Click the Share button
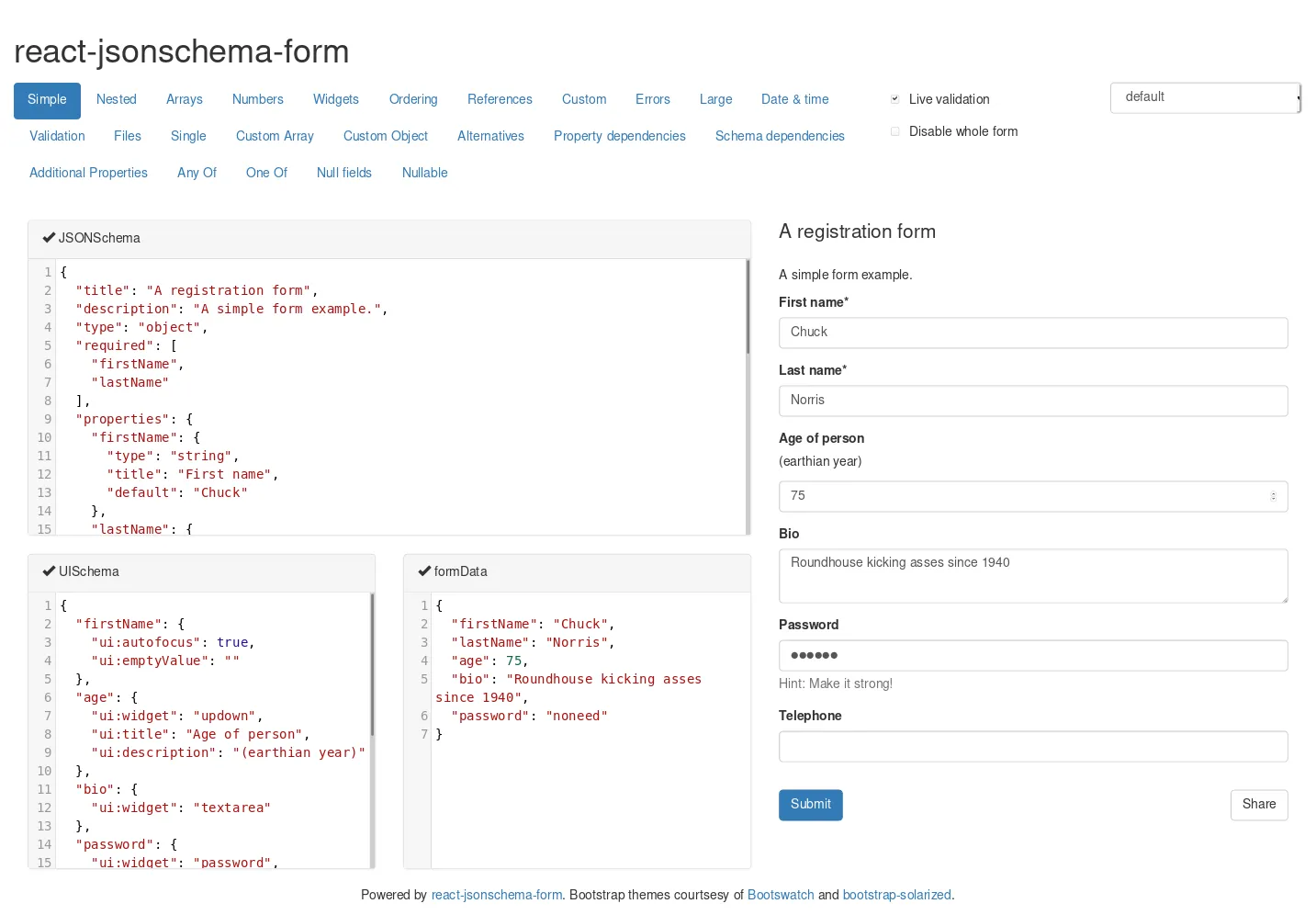The height and width of the screenshot is (915, 1316). click(x=1258, y=805)
